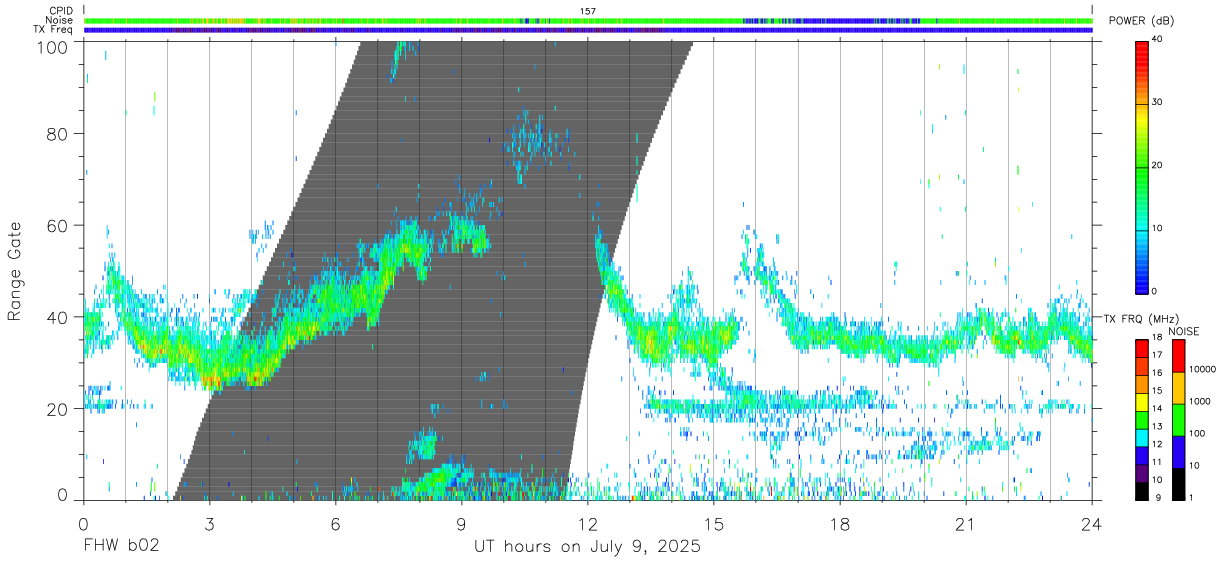Click the power scale value 30

click(1158, 102)
